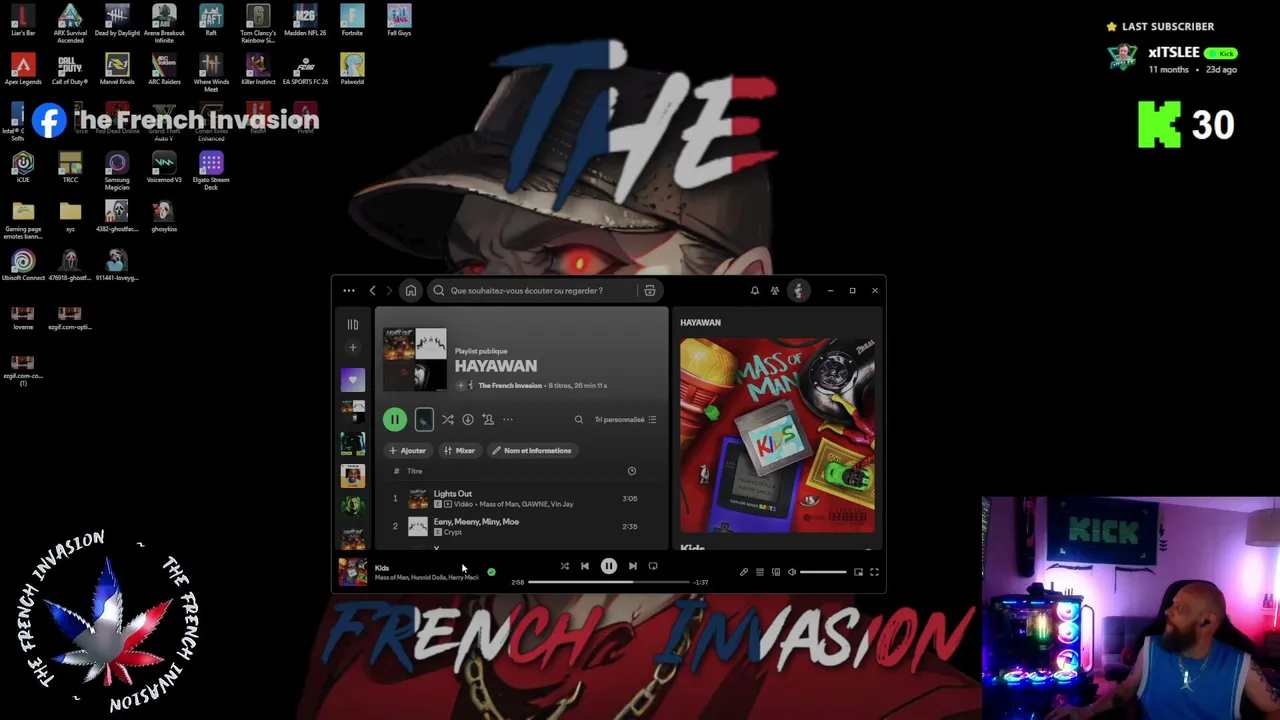Select the xyz folder on desktop
Viewport: 1280px width, 720px height.
point(70,217)
